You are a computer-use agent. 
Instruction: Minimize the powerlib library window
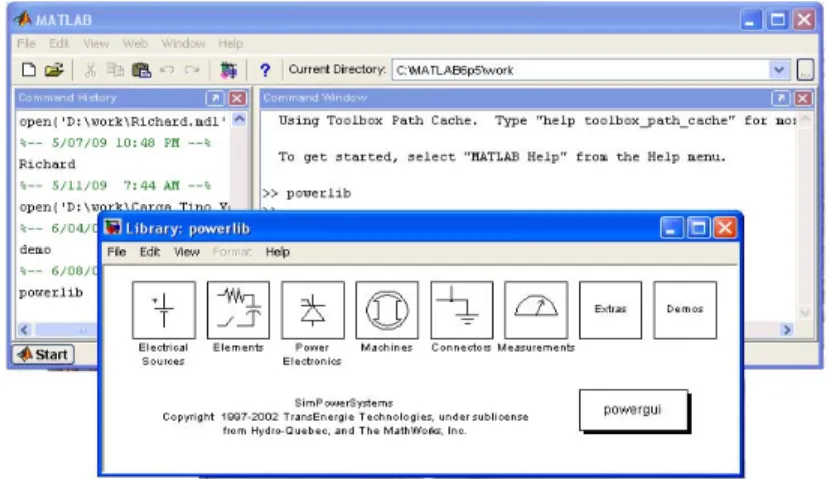[x=671, y=228]
